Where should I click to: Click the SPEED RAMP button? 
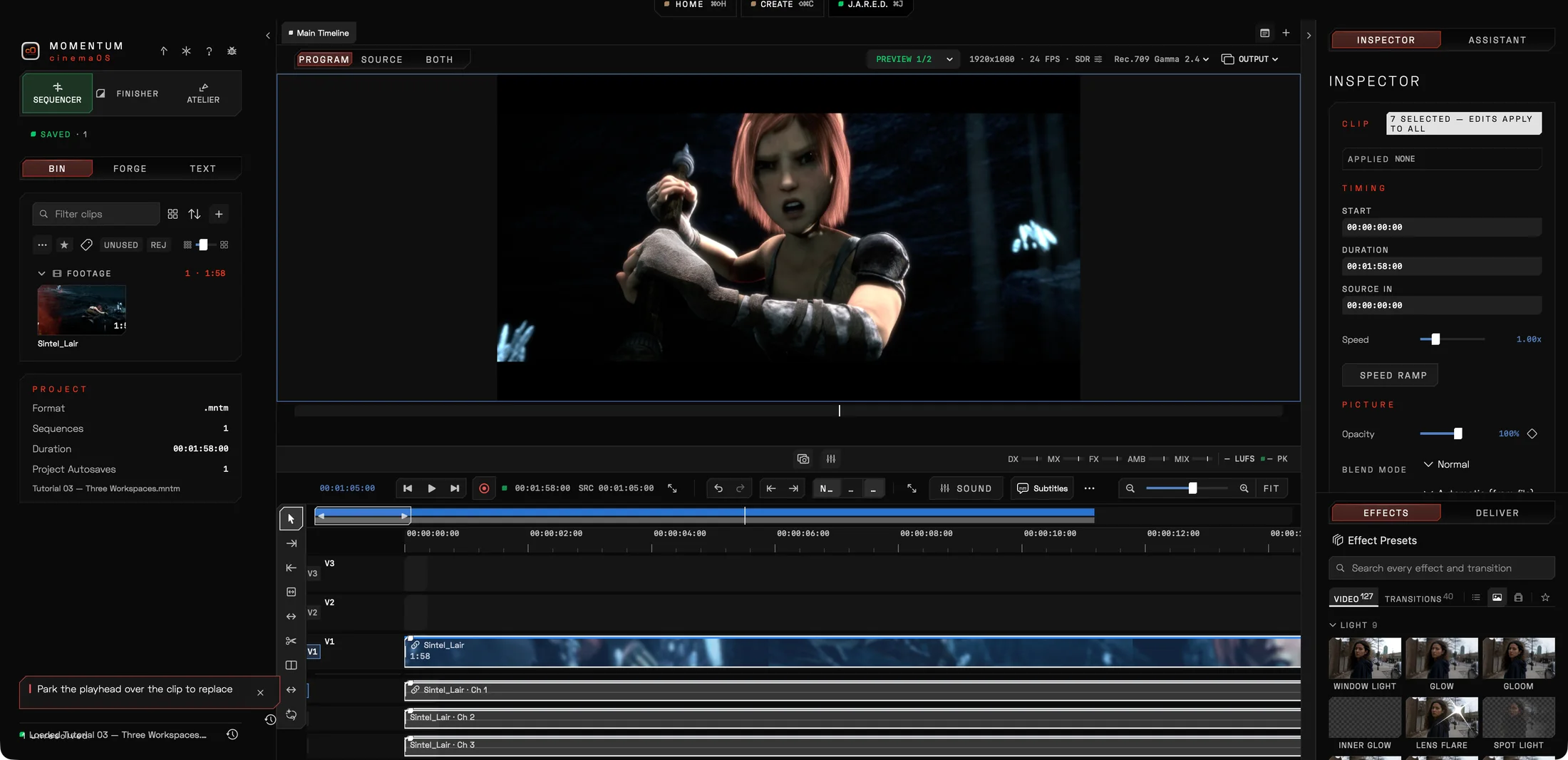(x=1390, y=375)
